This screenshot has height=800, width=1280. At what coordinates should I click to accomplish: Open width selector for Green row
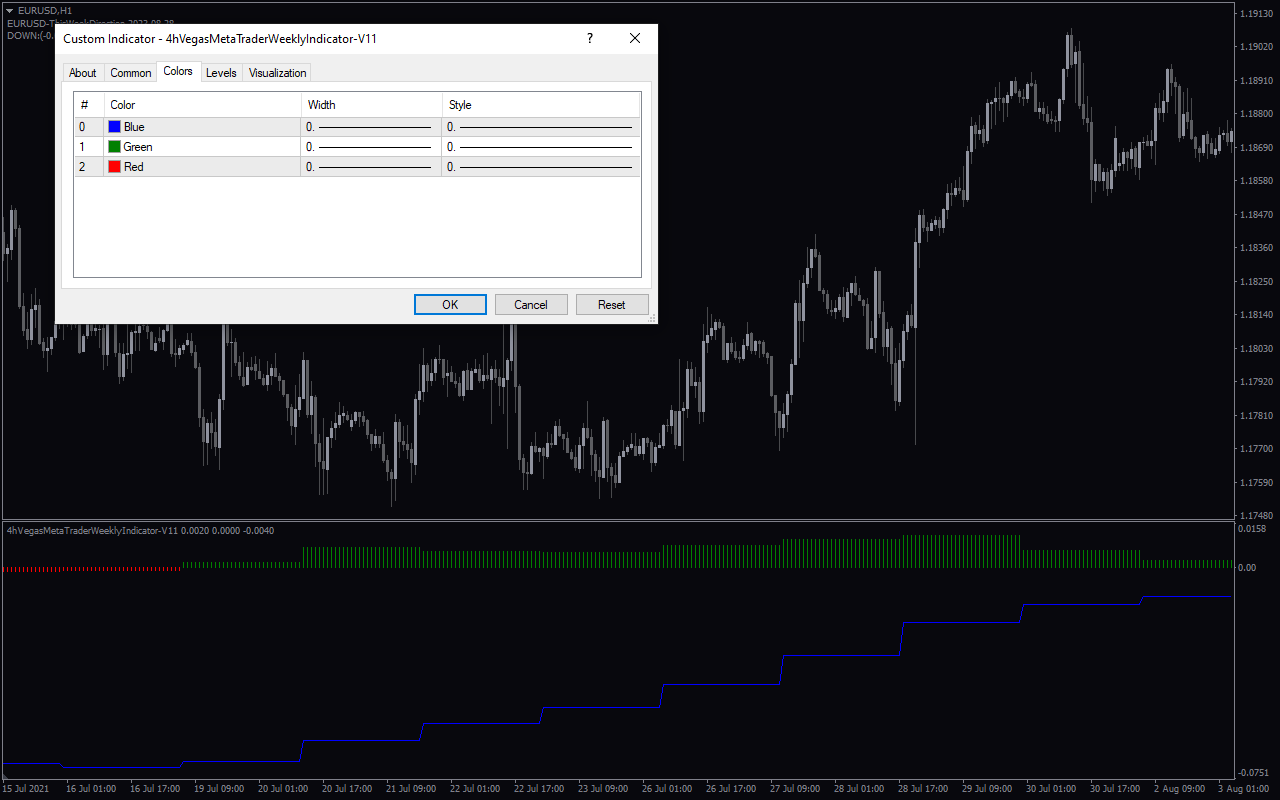(371, 147)
